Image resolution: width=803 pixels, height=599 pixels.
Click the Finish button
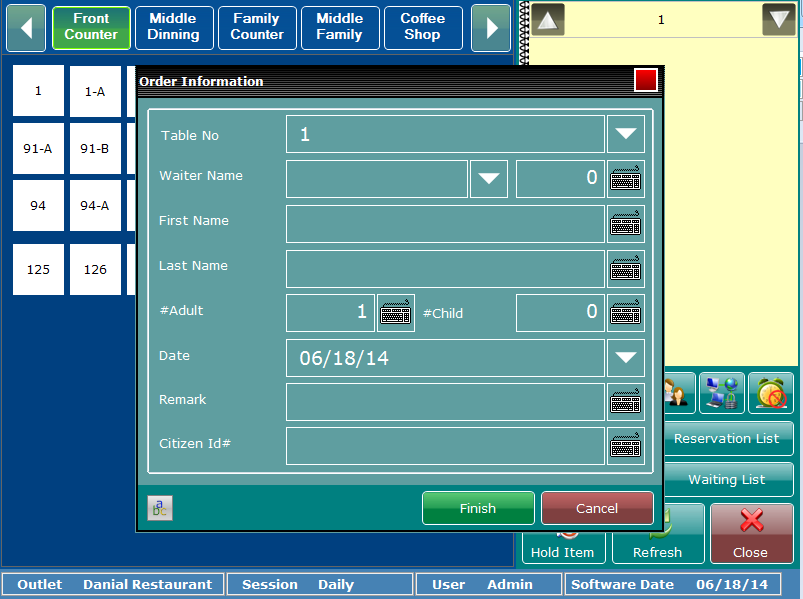[x=478, y=508]
